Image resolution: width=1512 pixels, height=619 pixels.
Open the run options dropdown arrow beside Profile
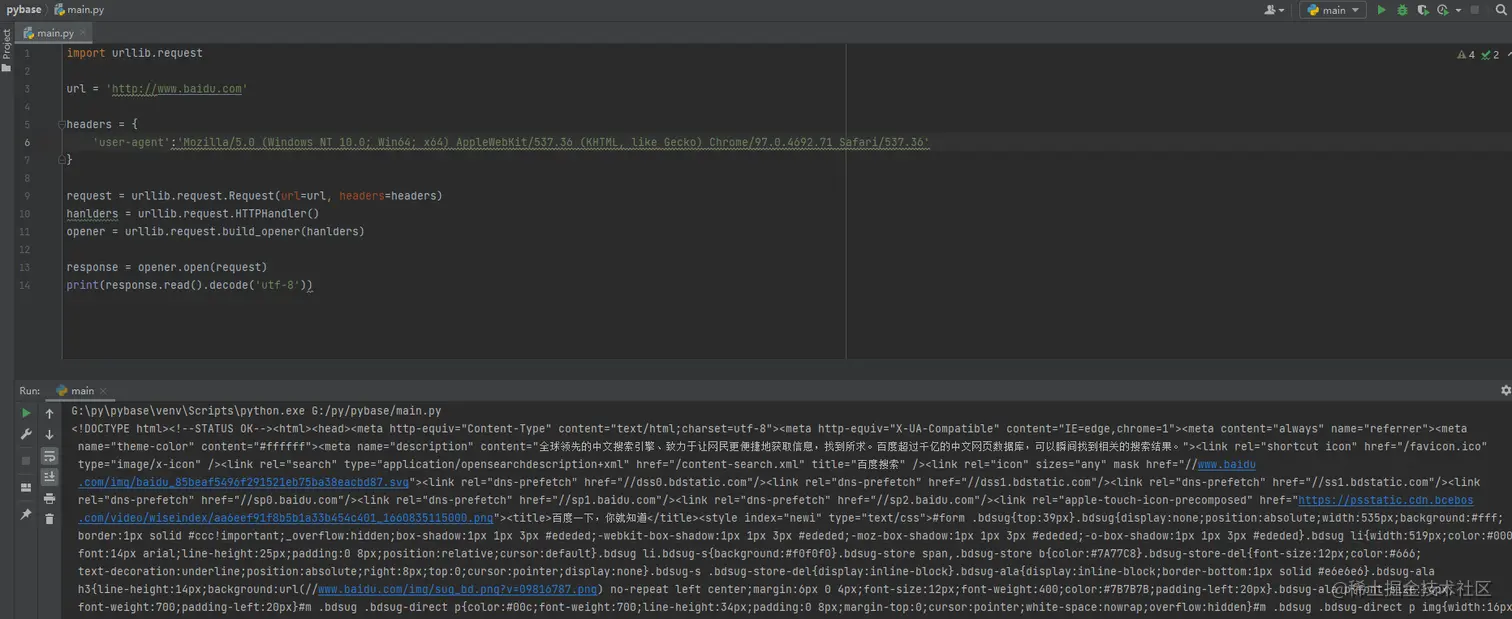1456,10
